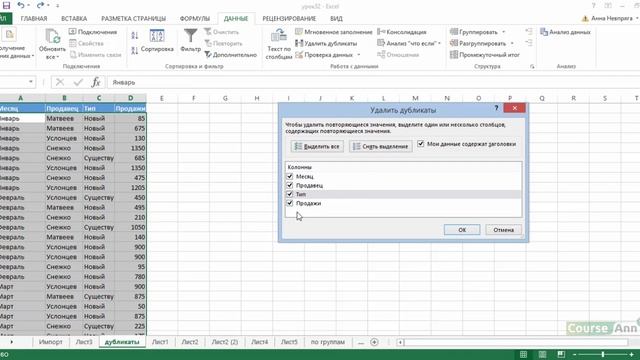Sort ascending A to Z
The height and width of the screenshot is (360, 640).
(135, 36)
